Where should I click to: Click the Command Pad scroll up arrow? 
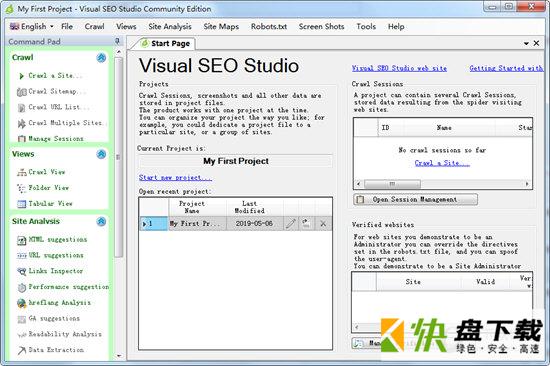point(119,52)
